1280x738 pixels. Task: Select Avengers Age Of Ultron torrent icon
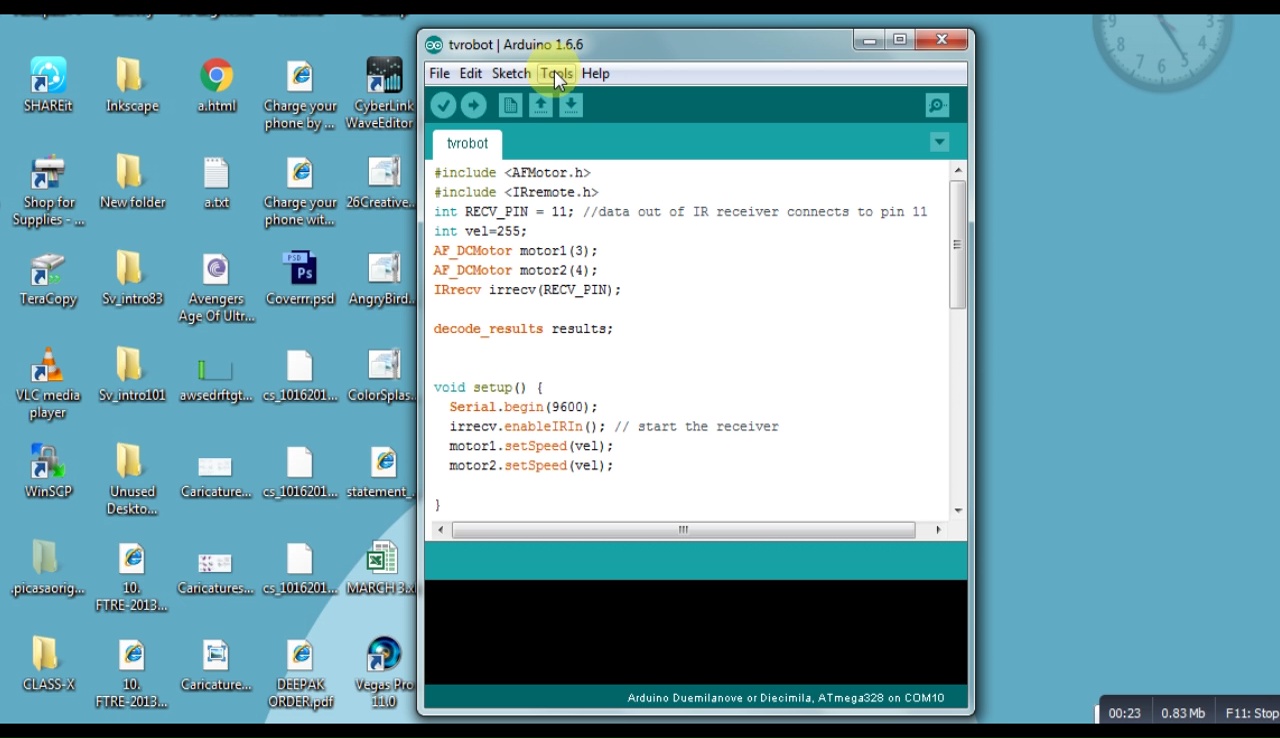[216, 287]
